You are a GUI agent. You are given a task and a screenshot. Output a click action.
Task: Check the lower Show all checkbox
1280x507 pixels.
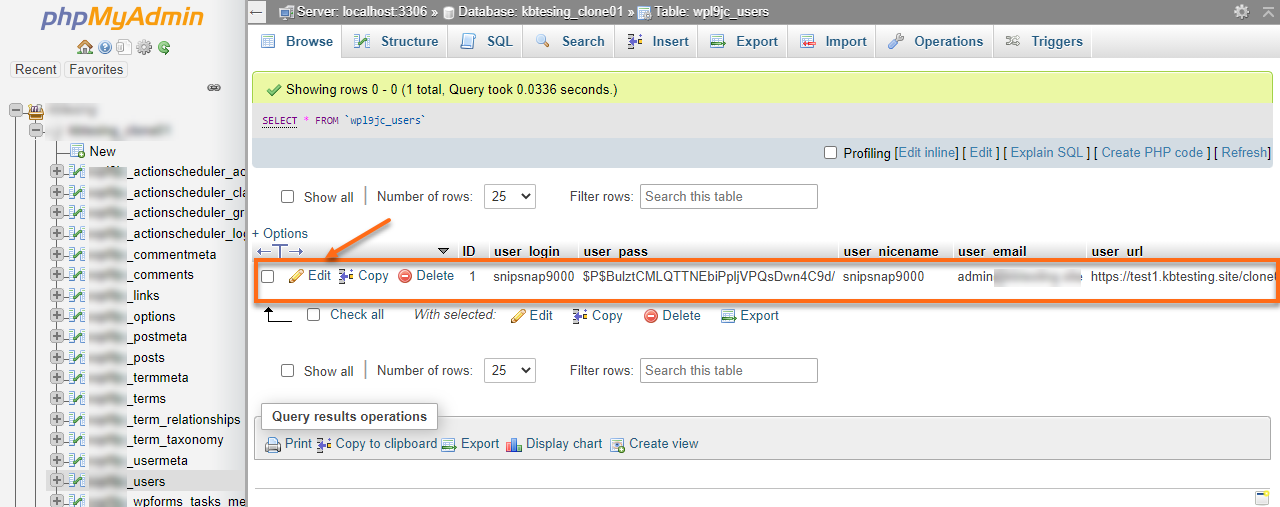click(x=288, y=371)
